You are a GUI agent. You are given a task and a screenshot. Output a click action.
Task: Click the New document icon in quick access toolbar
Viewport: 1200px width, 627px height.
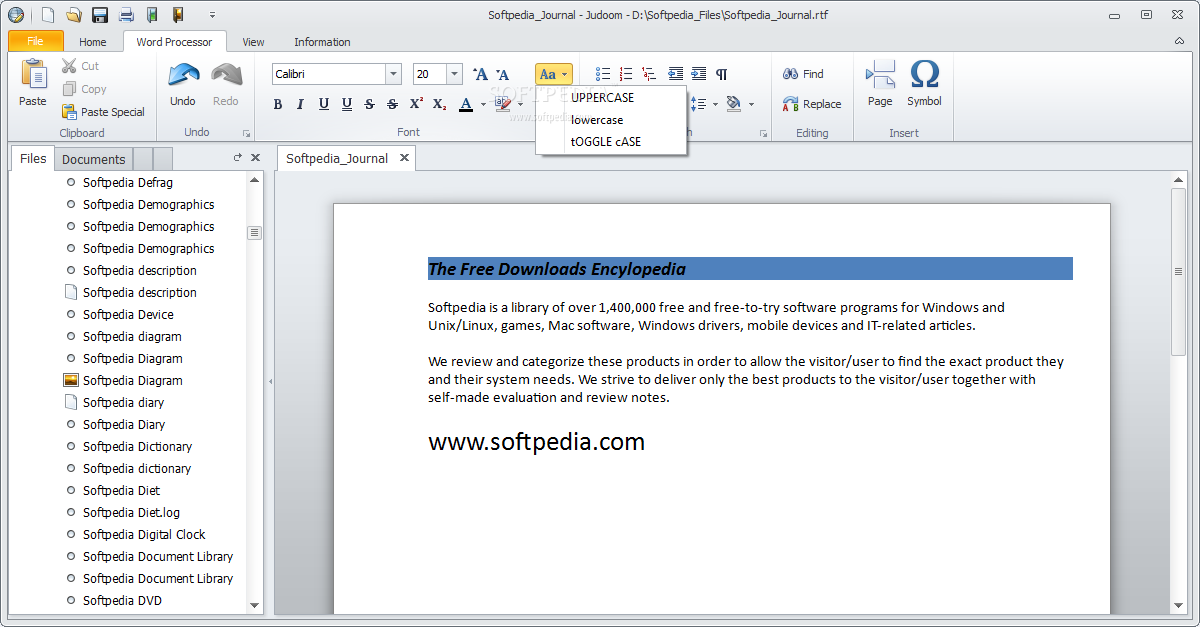[47, 15]
